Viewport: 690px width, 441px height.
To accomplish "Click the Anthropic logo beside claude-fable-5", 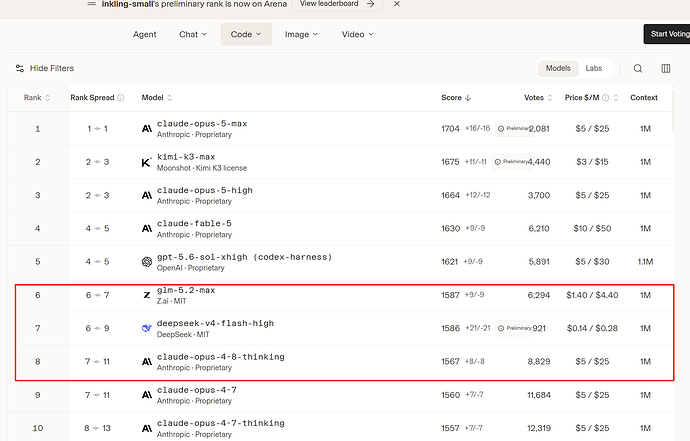I will point(147,228).
